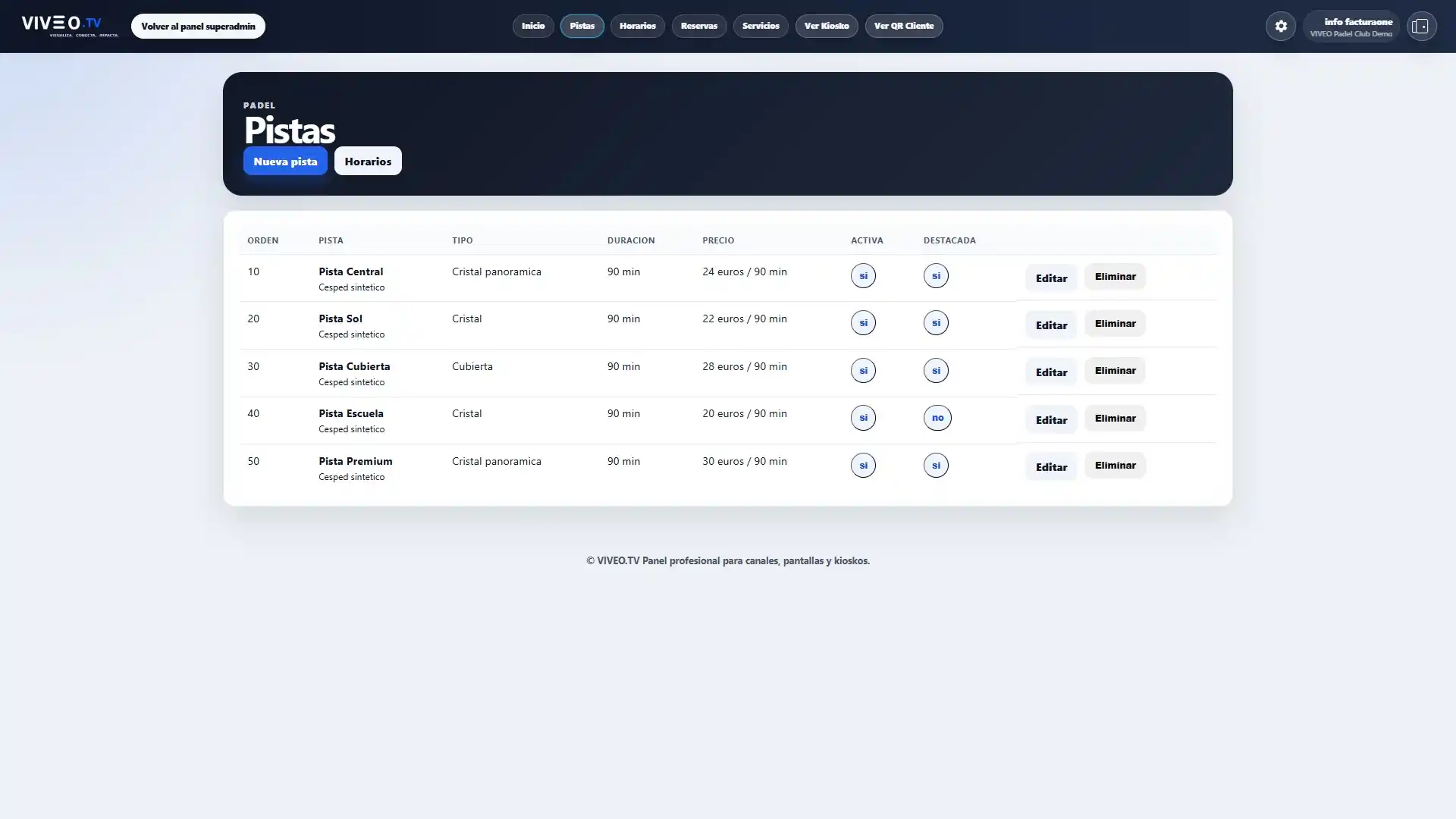Image resolution: width=1456 pixels, height=819 pixels.
Task: Delete Pista Premium
Action: tap(1115, 465)
